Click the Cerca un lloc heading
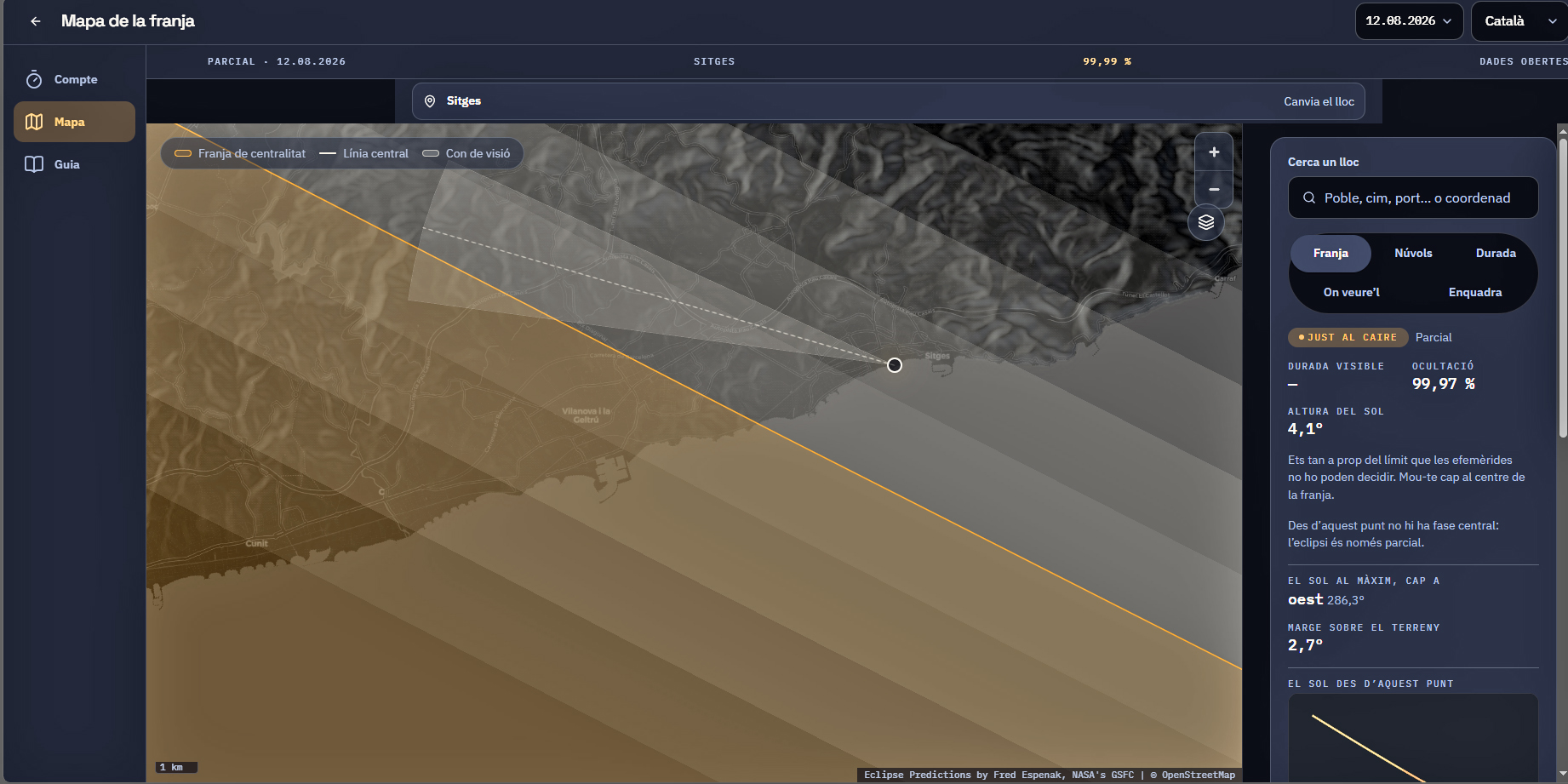The image size is (1568, 784). click(1323, 162)
